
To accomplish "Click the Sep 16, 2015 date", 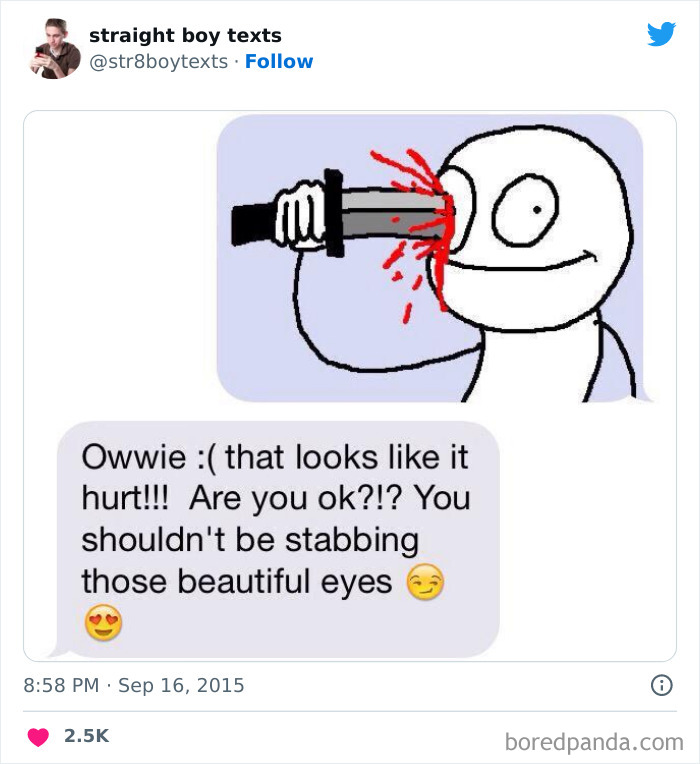I will pos(181,686).
